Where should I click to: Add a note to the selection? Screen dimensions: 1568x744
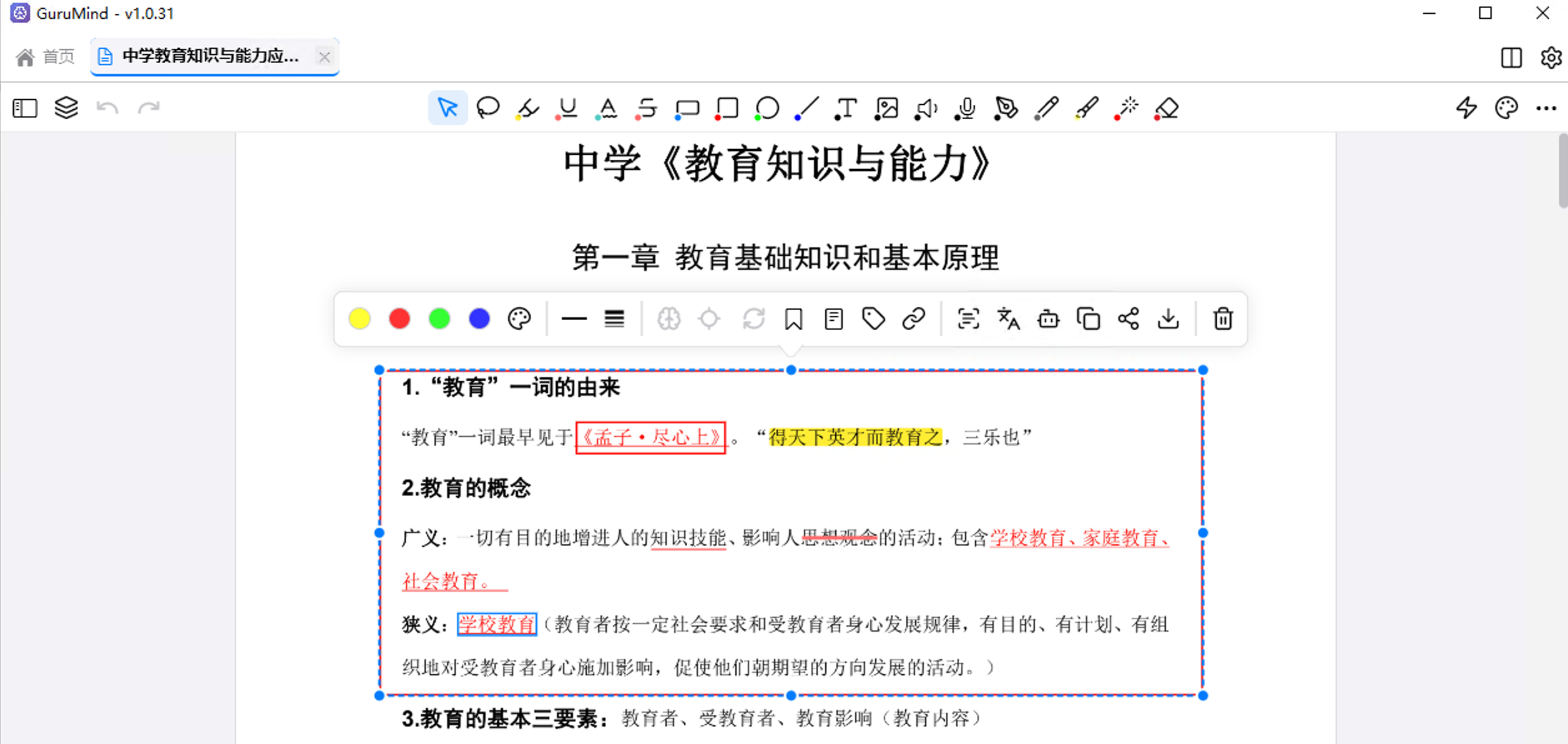click(833, 319)
